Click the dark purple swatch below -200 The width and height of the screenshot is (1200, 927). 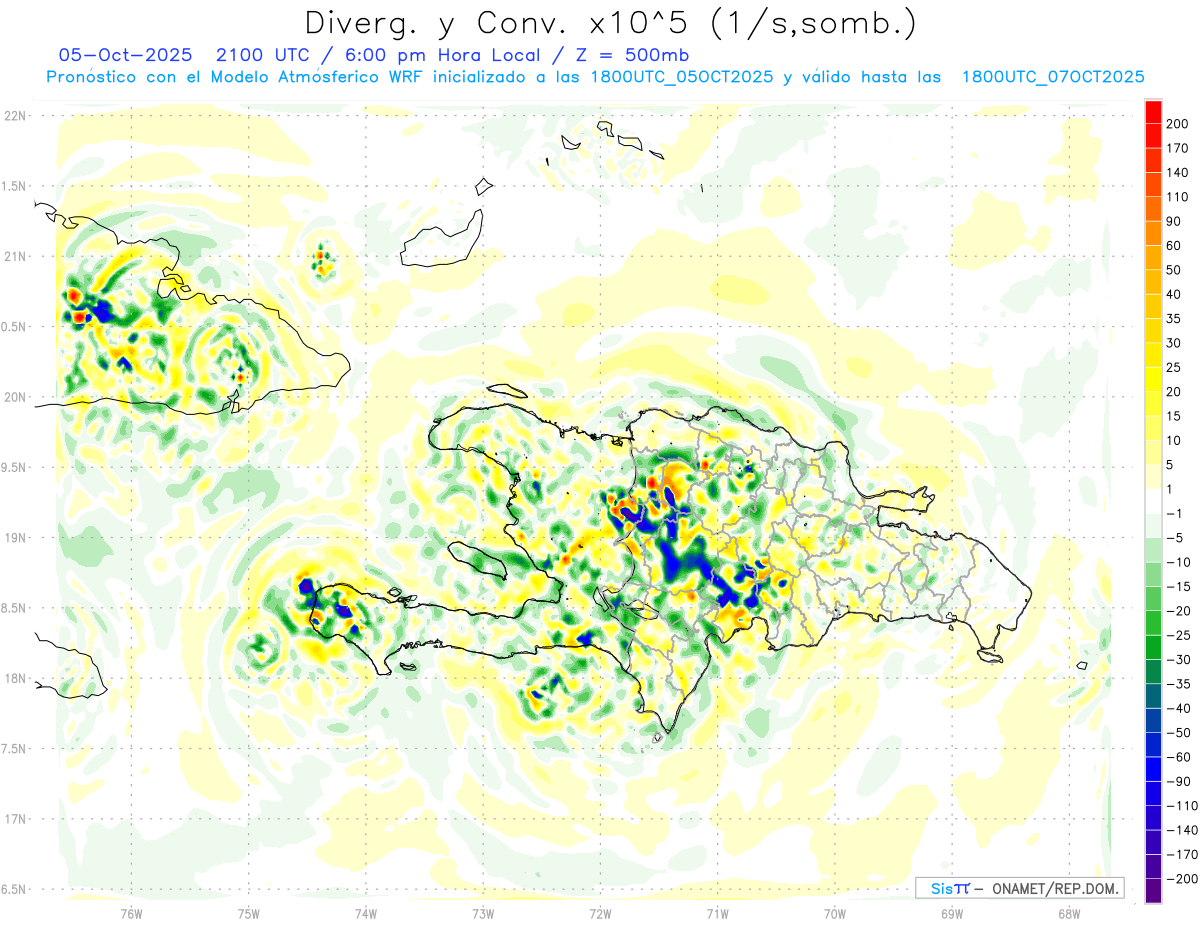(x=1154, y=891)
